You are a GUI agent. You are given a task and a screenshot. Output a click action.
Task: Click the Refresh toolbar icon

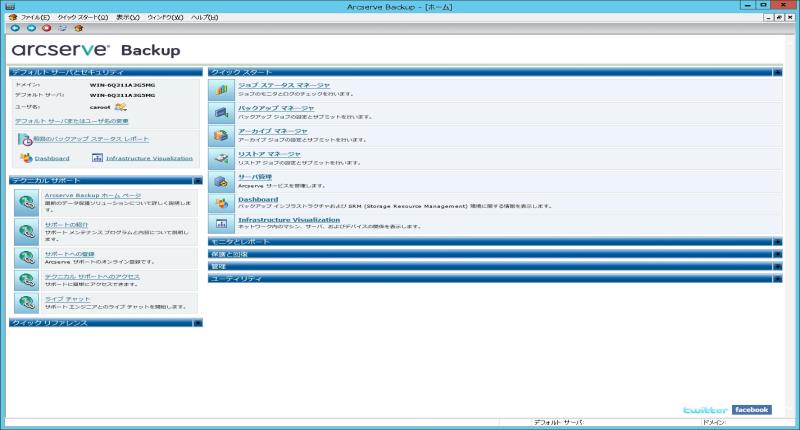coord(63,28)
